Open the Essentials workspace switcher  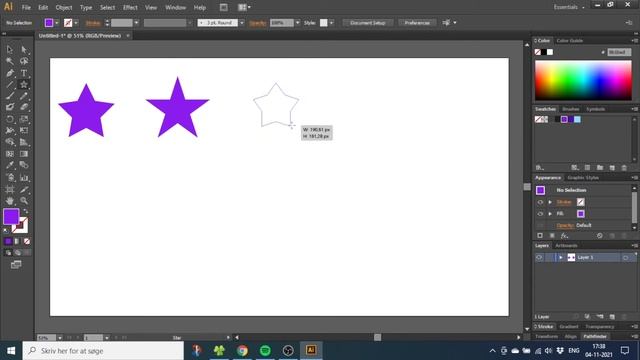click(x=569, y=7)
